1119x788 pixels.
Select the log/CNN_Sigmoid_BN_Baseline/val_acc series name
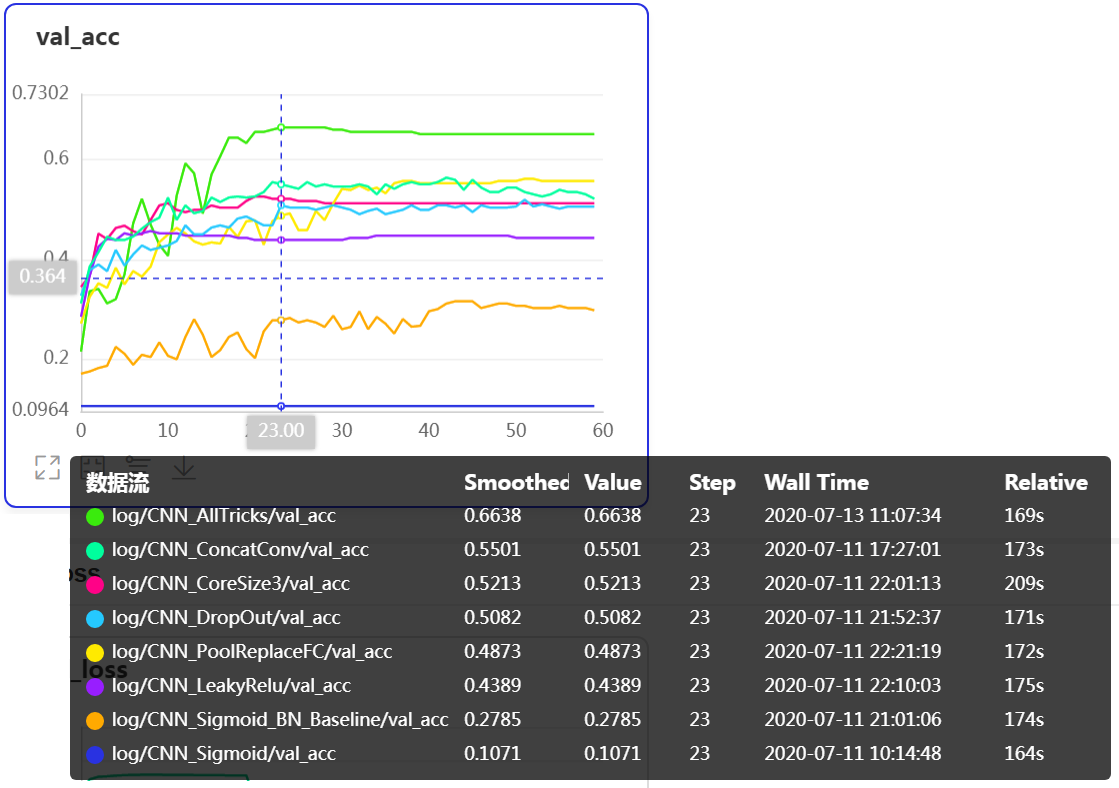click(x=280, y=719)
